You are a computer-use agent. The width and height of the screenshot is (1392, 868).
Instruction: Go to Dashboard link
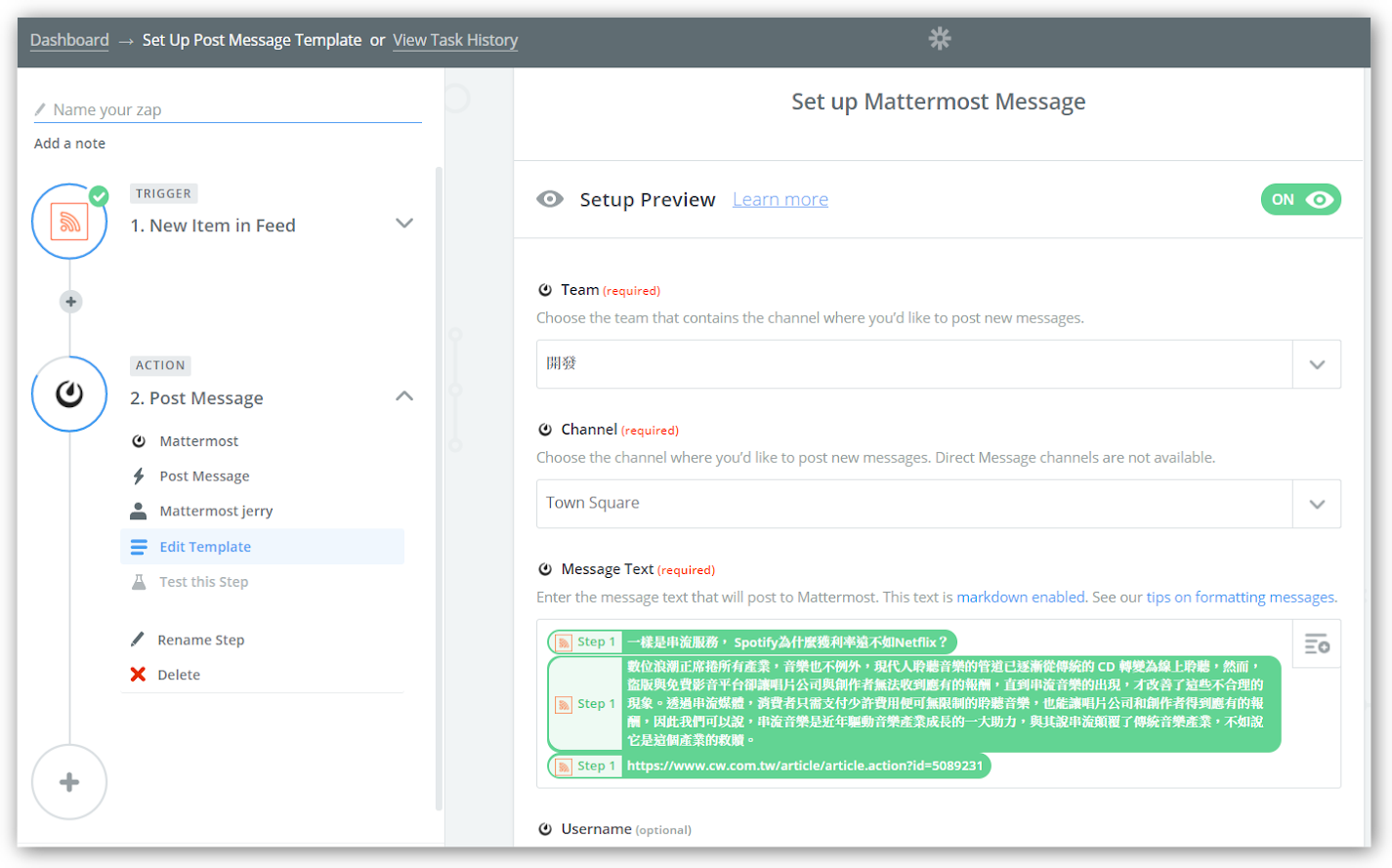[69, 40]
